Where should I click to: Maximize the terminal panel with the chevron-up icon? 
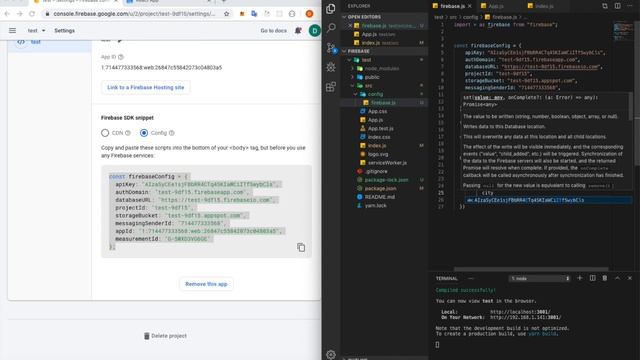[617, 278]
